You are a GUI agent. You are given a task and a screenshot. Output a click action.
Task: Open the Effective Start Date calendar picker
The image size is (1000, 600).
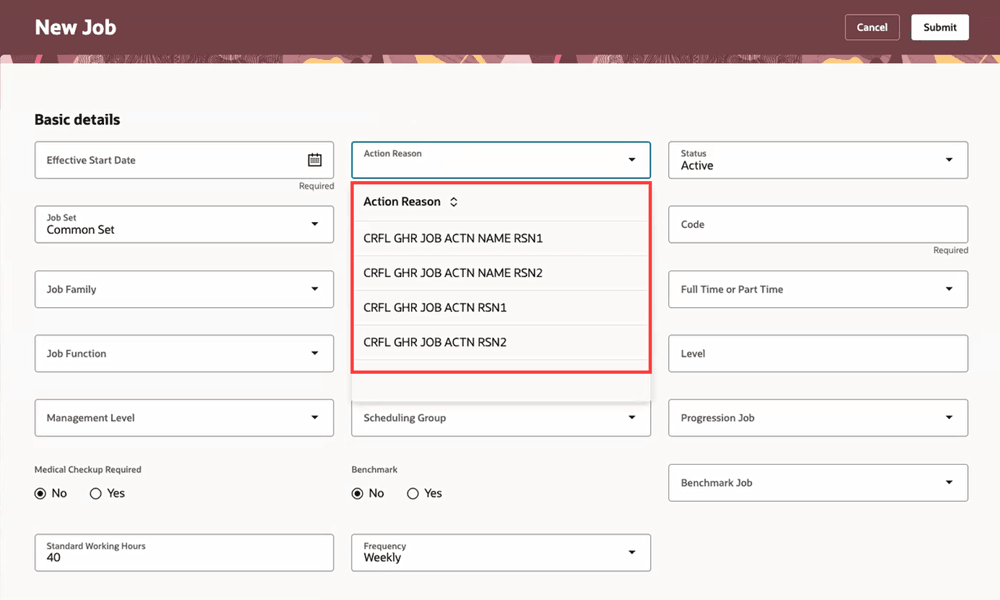click(314, 159)
